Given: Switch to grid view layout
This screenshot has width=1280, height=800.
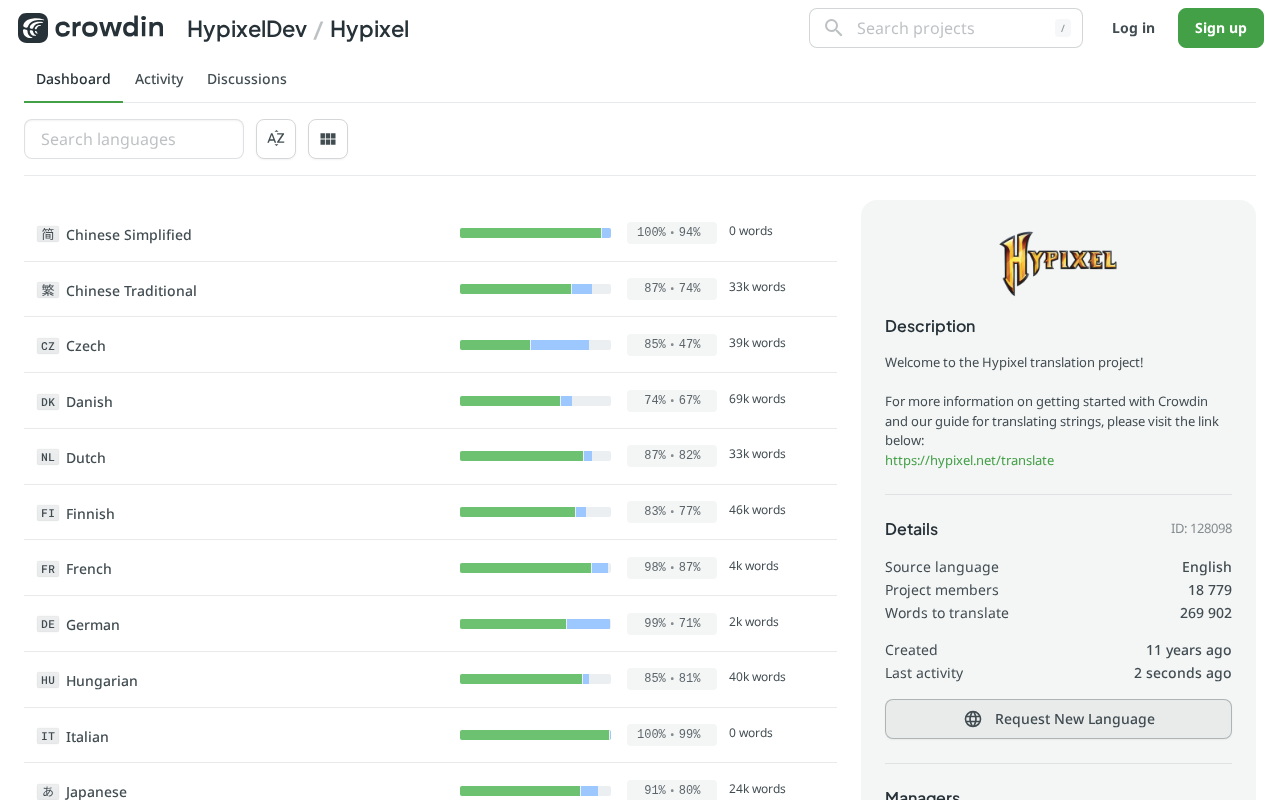Looking at the screenshot, I should pos(328,139).
